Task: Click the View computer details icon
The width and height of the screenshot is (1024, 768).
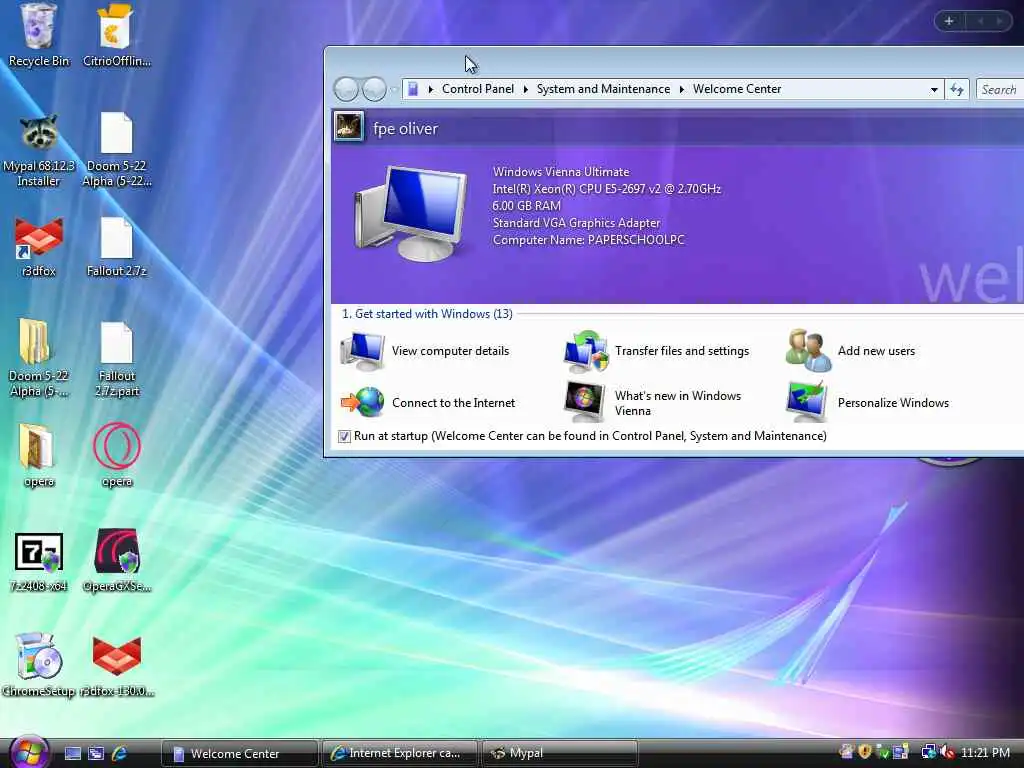Action: pos(362,351)
